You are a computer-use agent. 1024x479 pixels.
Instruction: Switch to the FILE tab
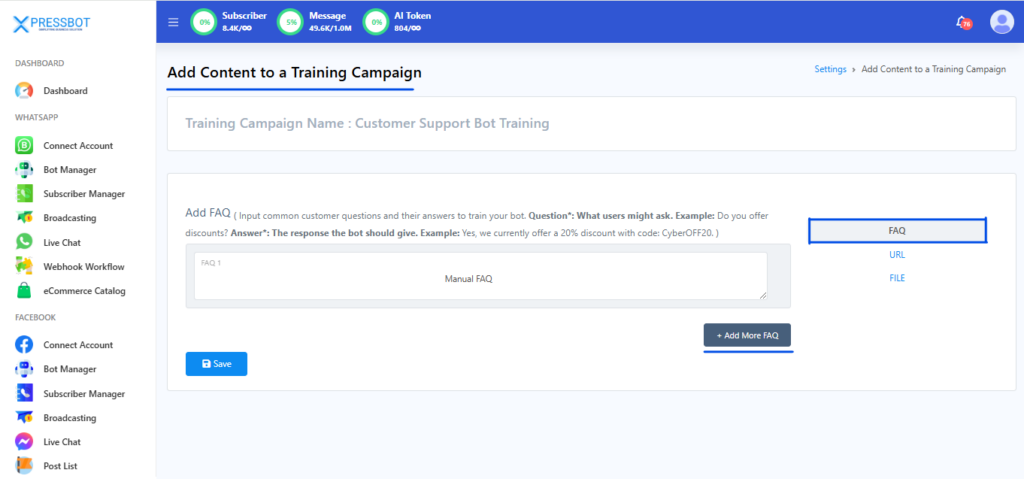click(x=897, y=278)
